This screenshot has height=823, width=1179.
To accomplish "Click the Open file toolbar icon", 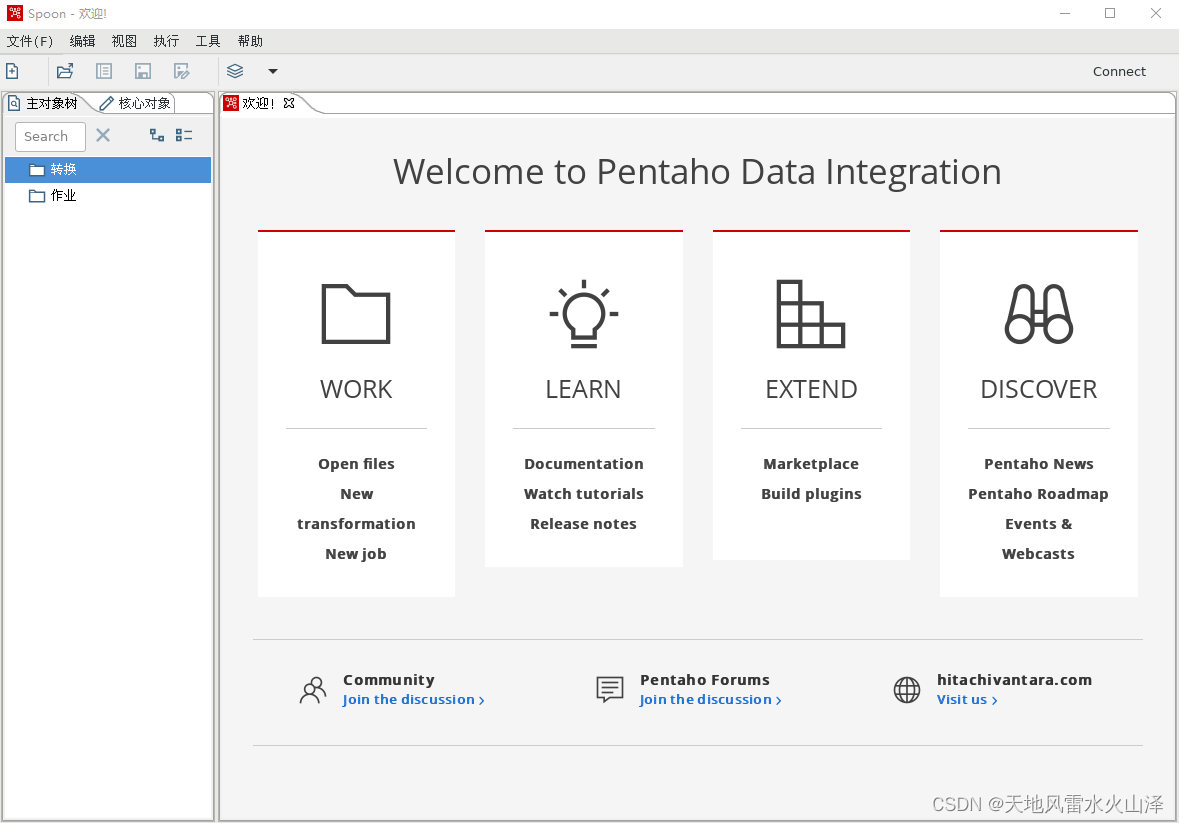I will [x=65, y=71].
